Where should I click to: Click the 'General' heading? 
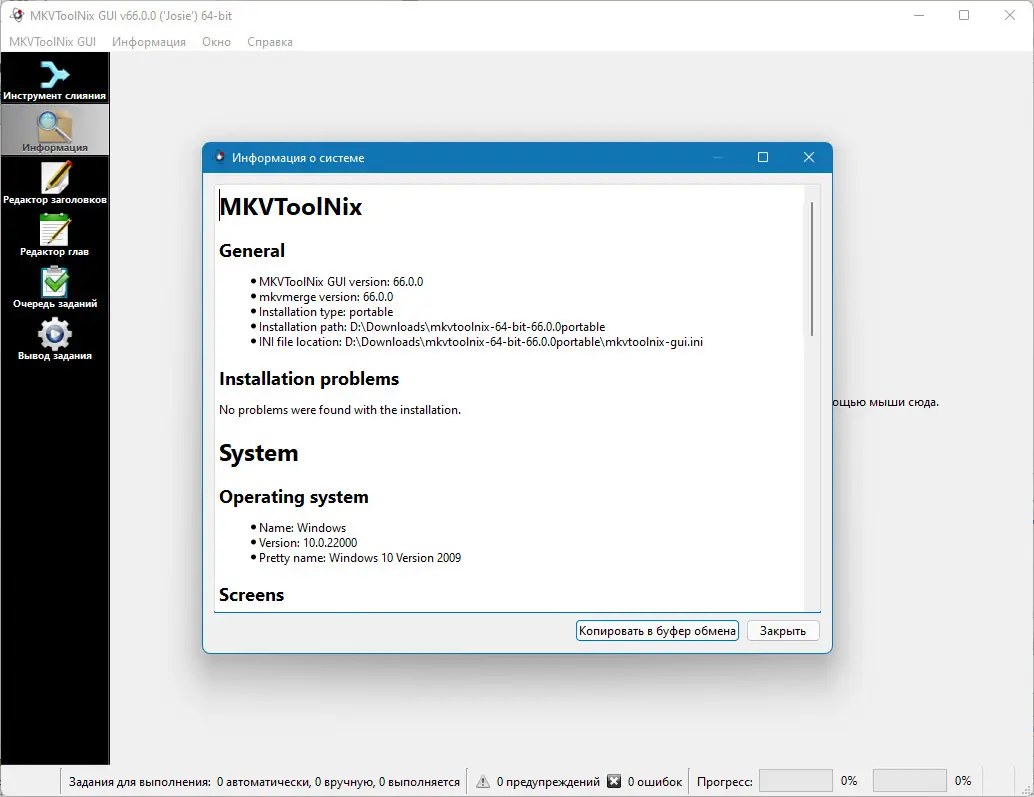pos(252,251)
